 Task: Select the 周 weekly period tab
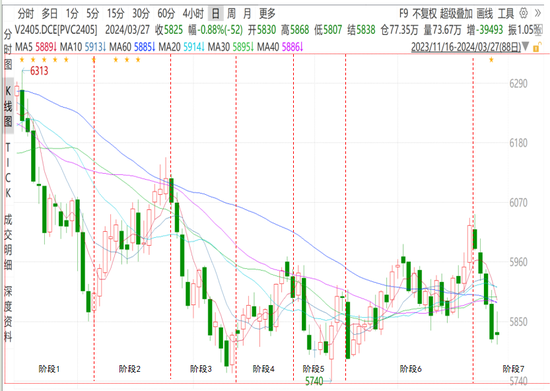[x=231, y=14]
